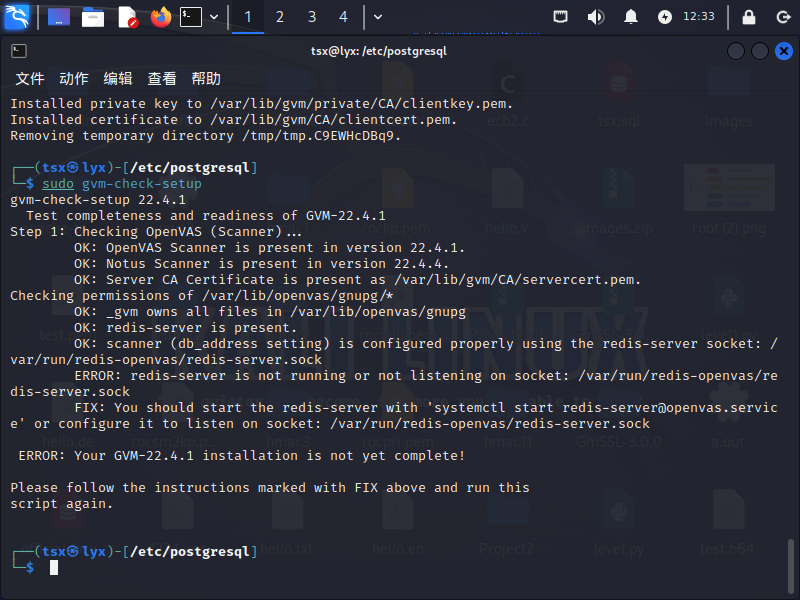Switch to workspace 1
Image resolution: width=800 pixels, height=600 pixels.
coord(248,17)
